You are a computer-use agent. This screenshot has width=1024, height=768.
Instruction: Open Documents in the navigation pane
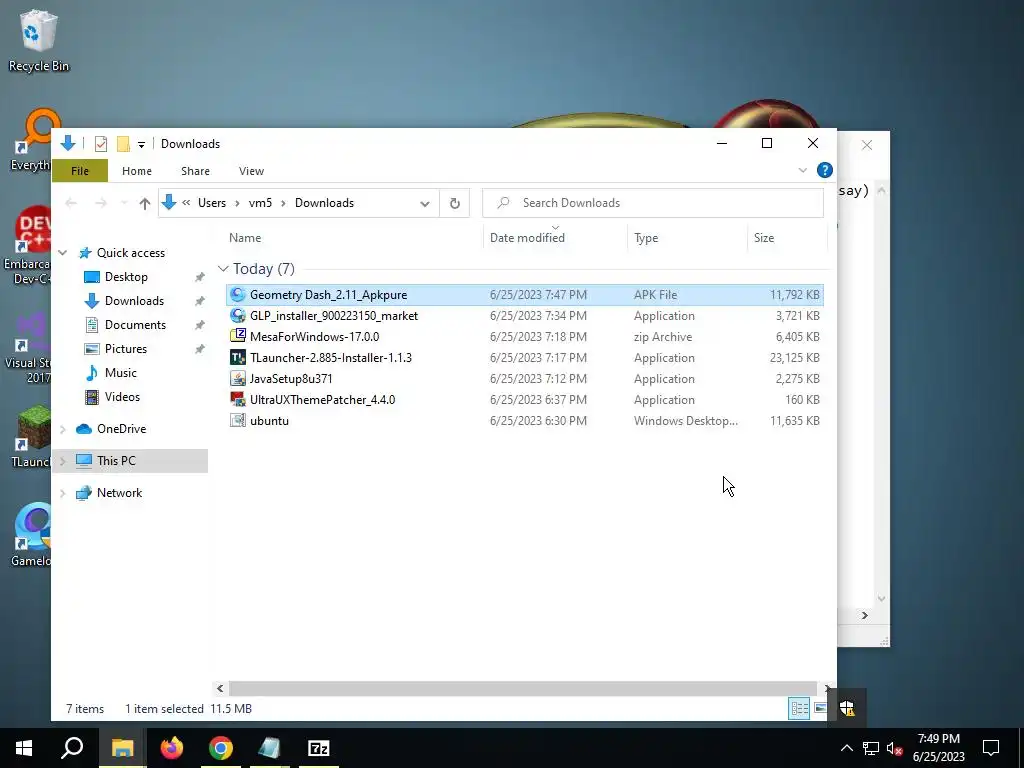point(135,325)
